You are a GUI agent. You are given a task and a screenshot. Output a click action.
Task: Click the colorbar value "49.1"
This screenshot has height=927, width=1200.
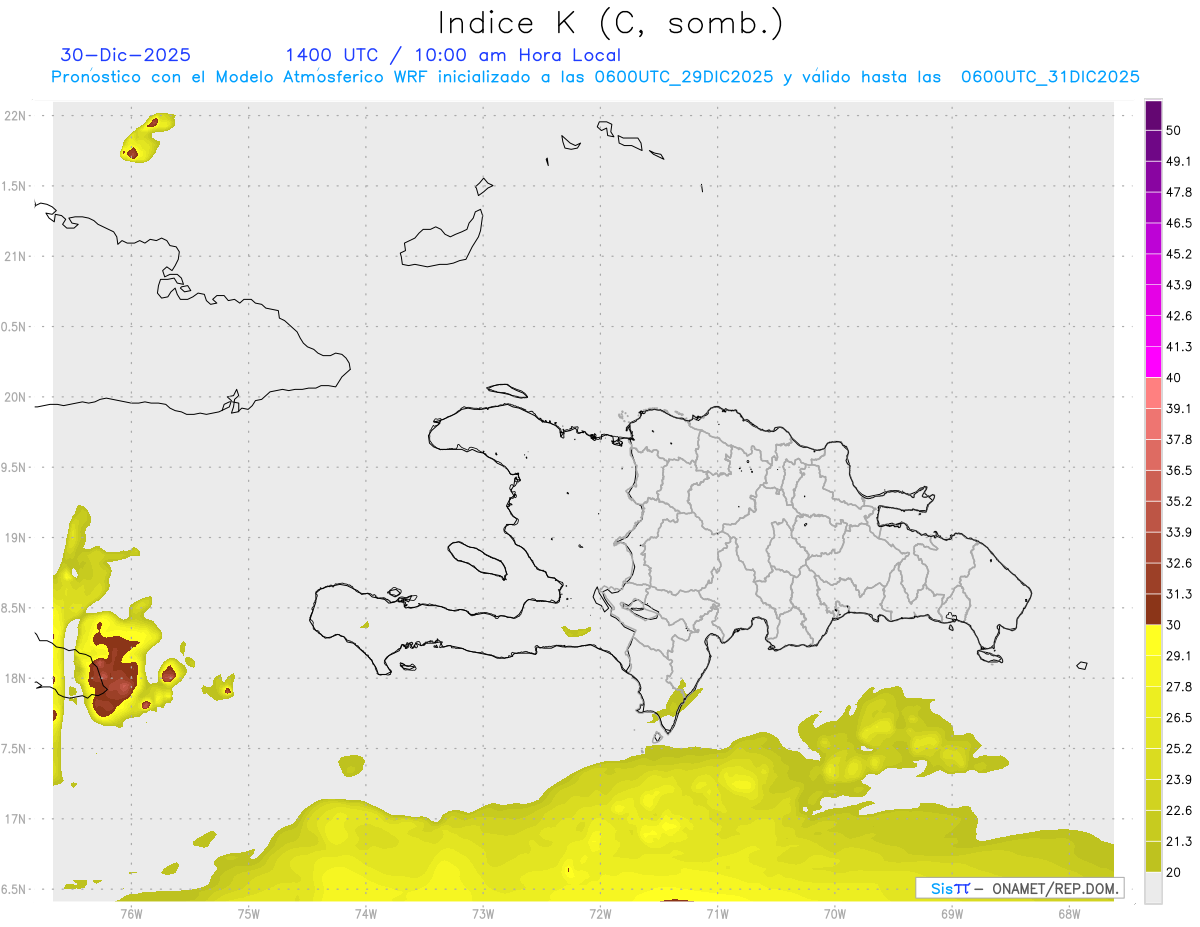1179,161
